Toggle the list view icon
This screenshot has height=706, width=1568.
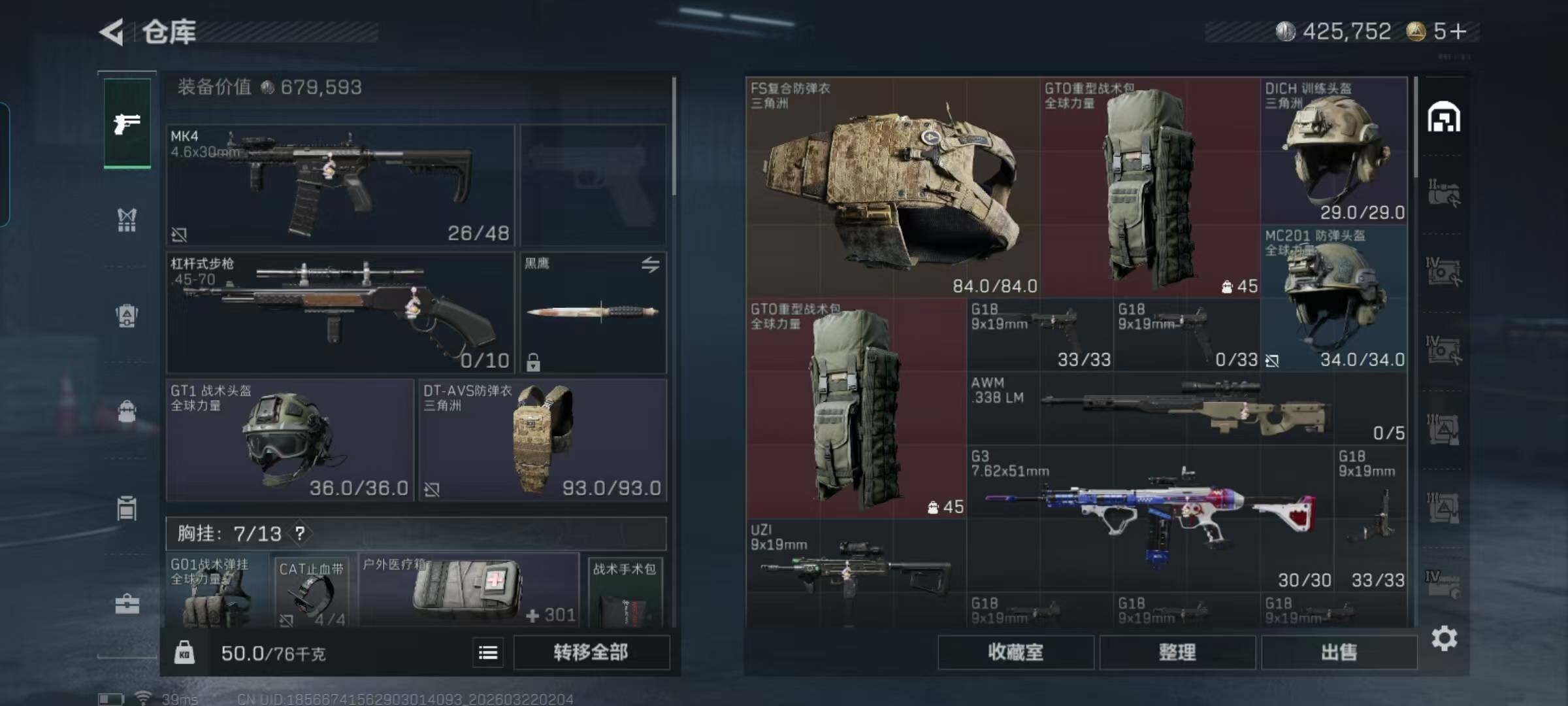[488, 652]
